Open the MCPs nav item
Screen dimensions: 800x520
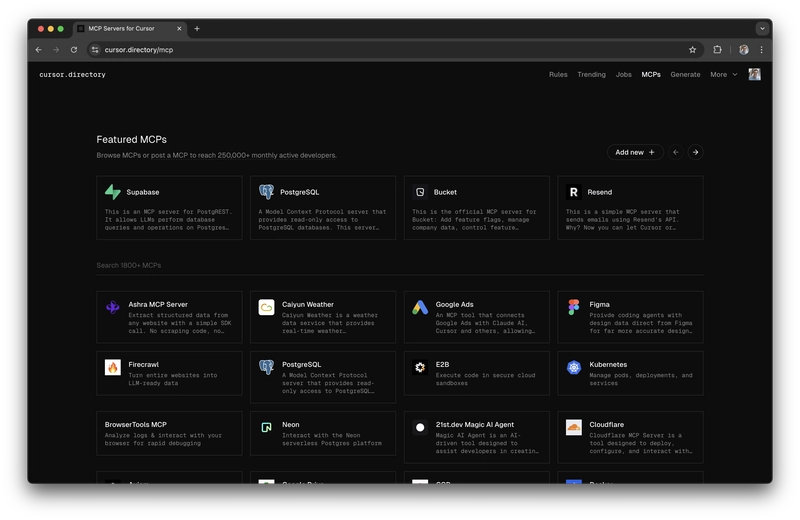[651, 75]
